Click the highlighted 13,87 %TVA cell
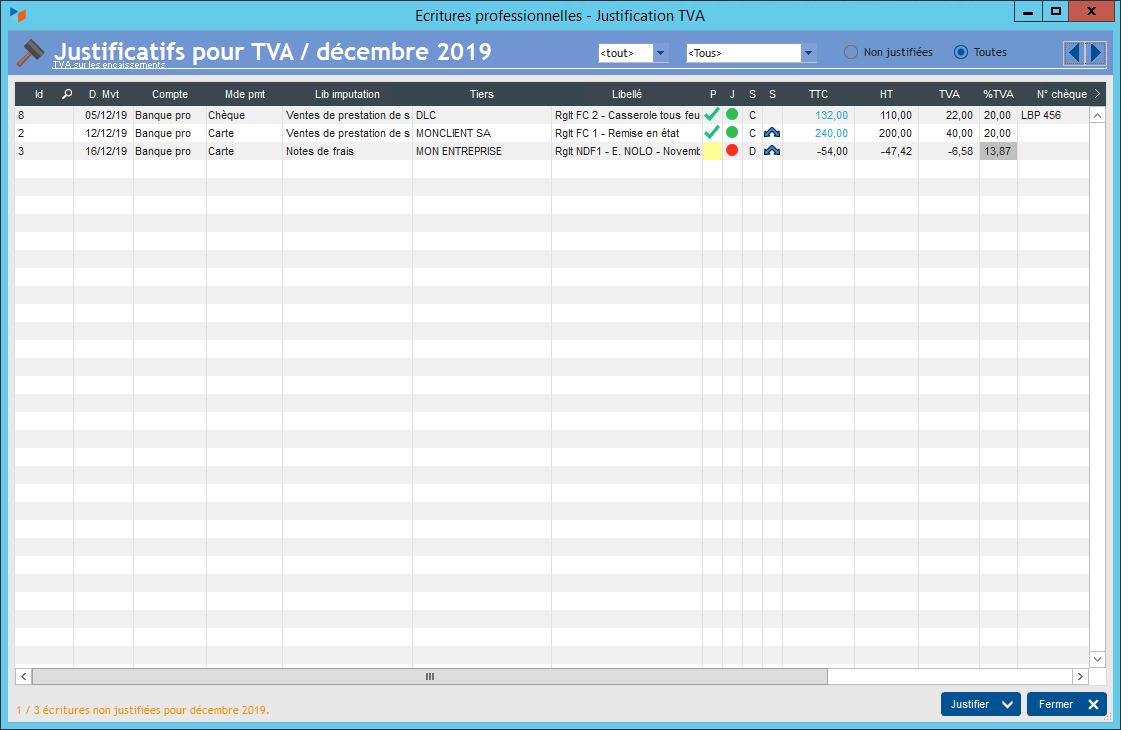This screenshot has height=730, width=1121. click(x=998, y=151)
